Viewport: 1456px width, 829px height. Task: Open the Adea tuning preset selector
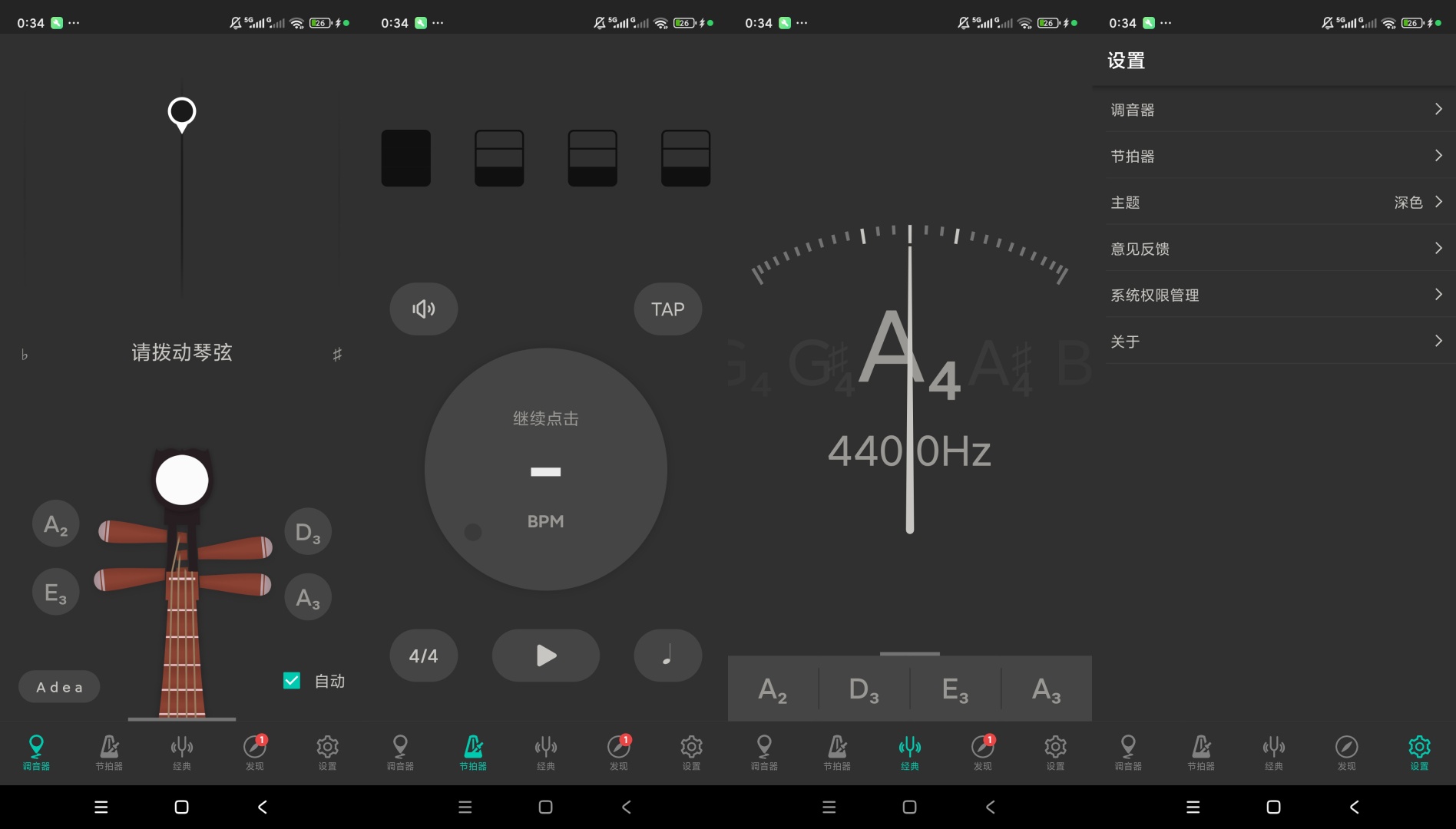point(59,687)
